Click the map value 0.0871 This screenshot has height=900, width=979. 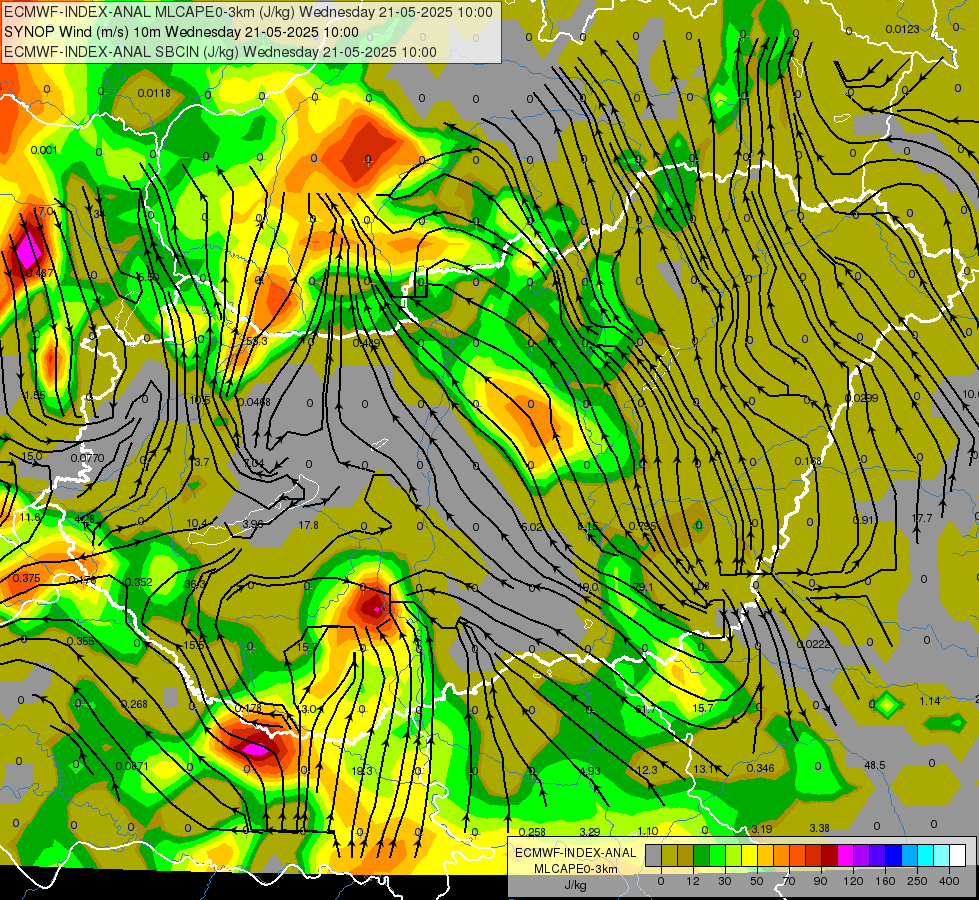click(x=132, y=766)
